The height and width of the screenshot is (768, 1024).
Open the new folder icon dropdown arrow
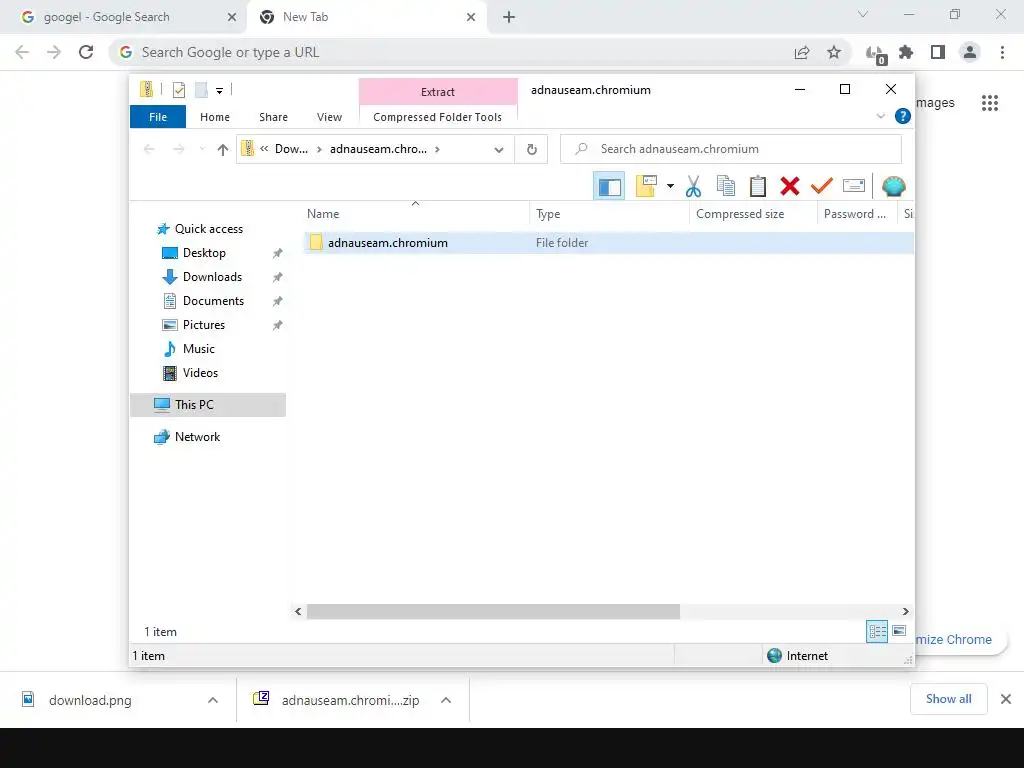tap(670, 186)
